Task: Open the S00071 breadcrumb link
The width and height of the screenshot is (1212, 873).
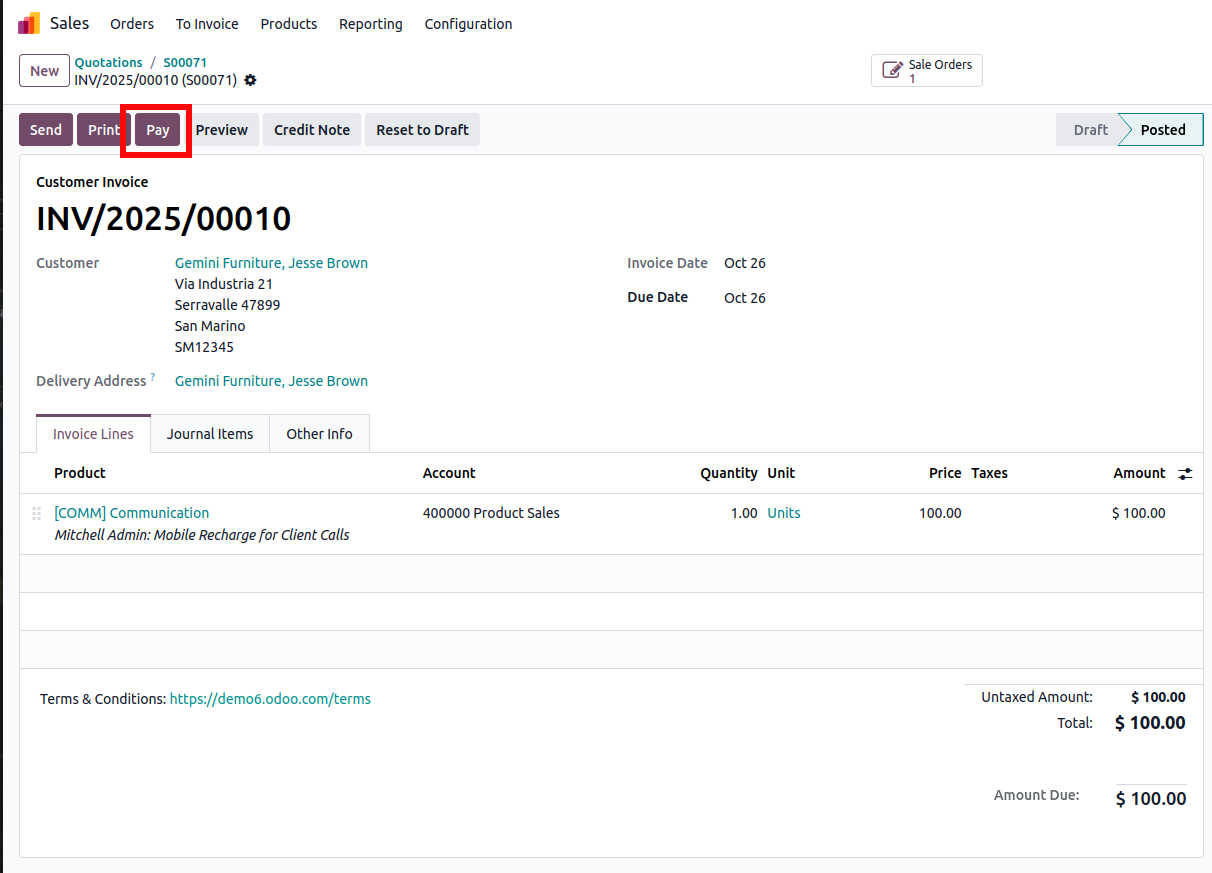Action: pos(185,62)
